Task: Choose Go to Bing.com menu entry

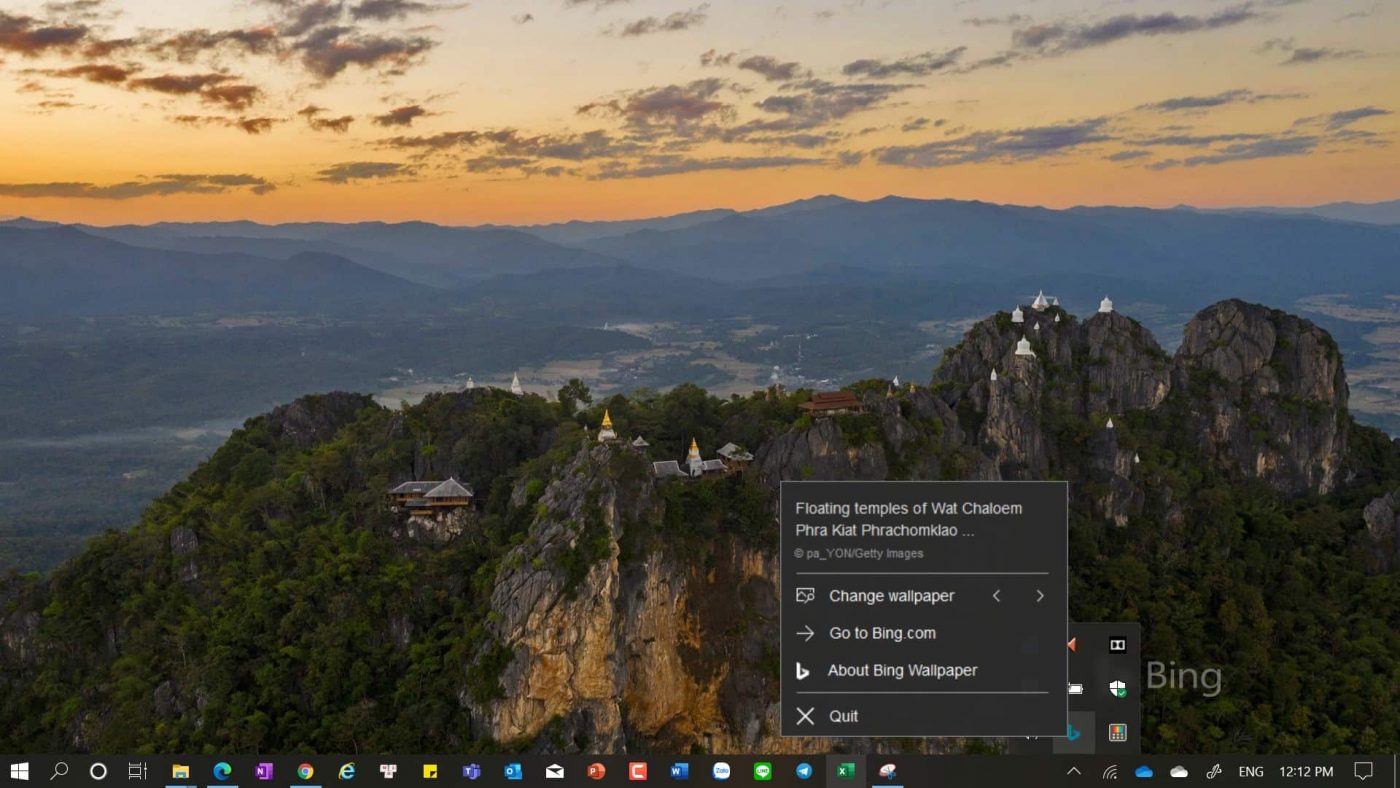Action: [x=882, y=633]
